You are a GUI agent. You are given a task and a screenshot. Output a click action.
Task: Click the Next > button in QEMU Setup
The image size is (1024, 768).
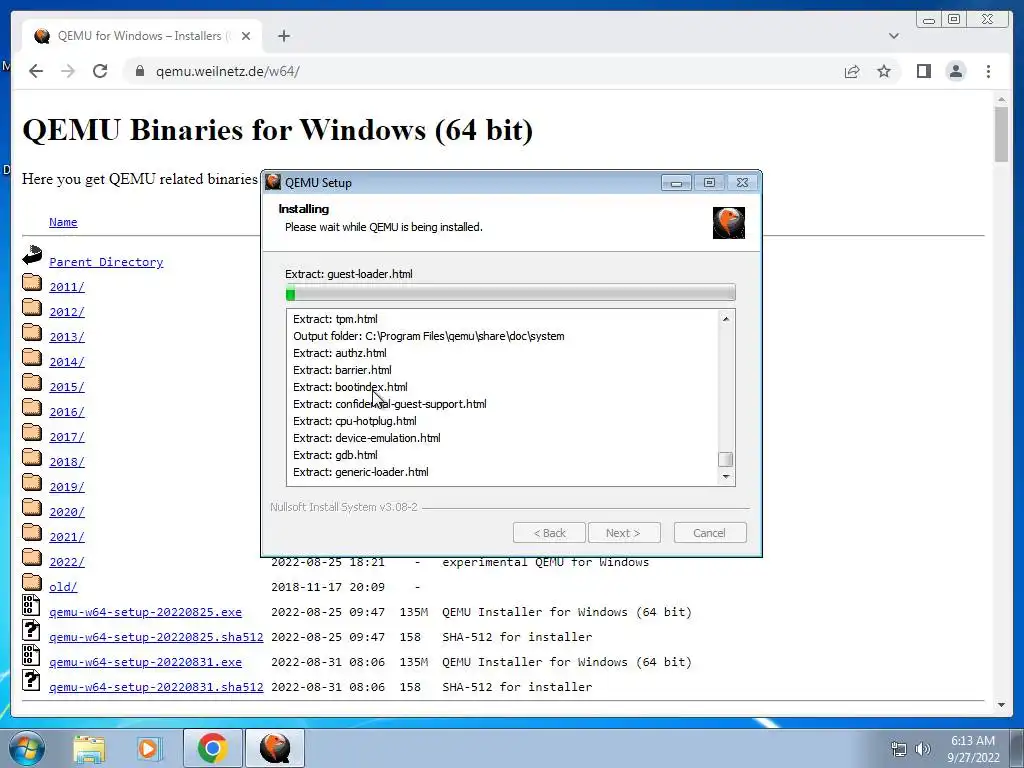624,533
